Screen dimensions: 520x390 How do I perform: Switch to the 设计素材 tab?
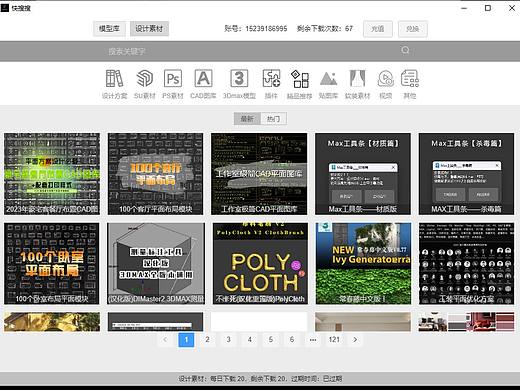tap(149, 29)
